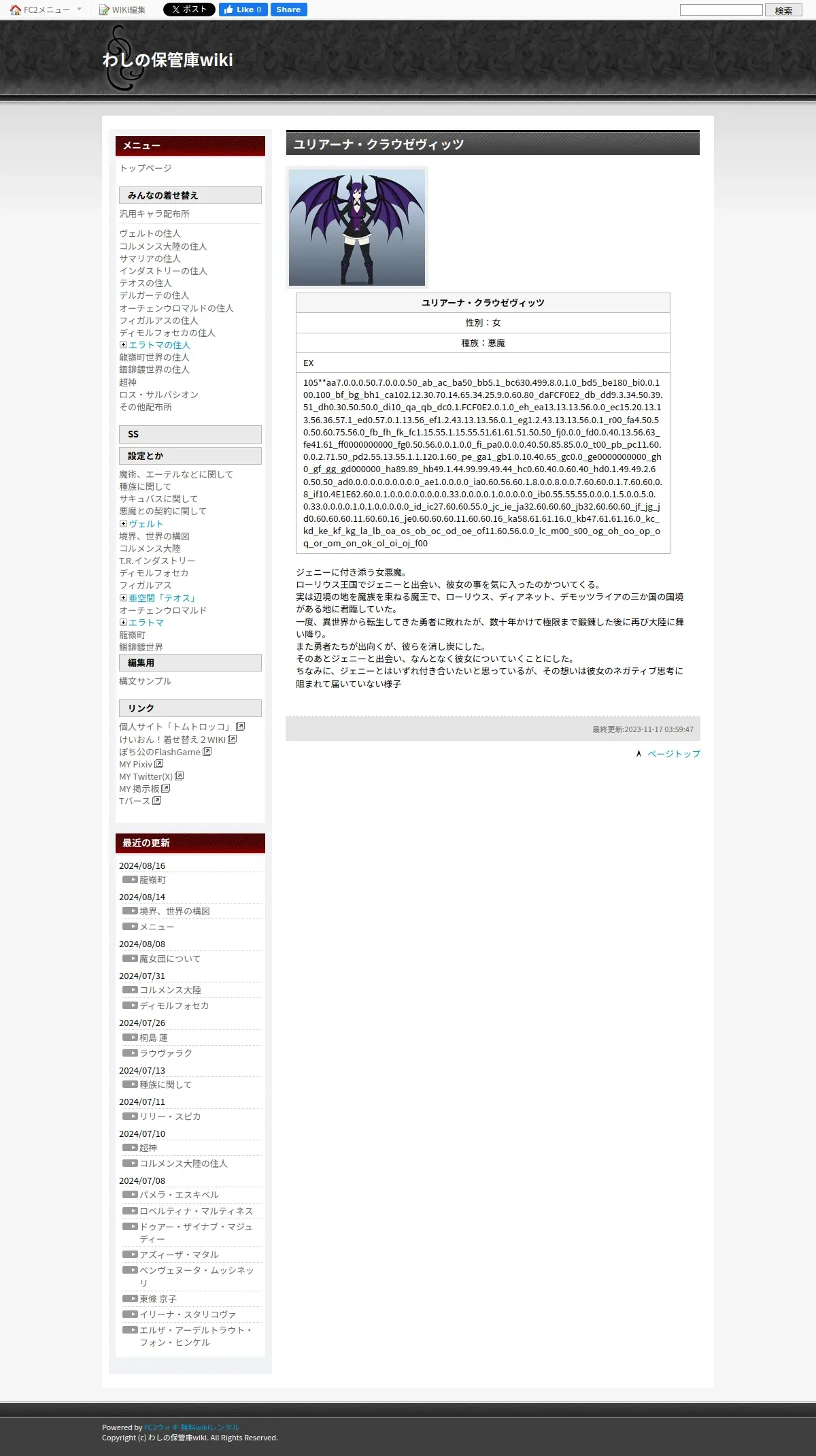Open recent update ドゥアー・ザイナブ・マジュディー
816x1456 pixels.
coord(196,1233)
